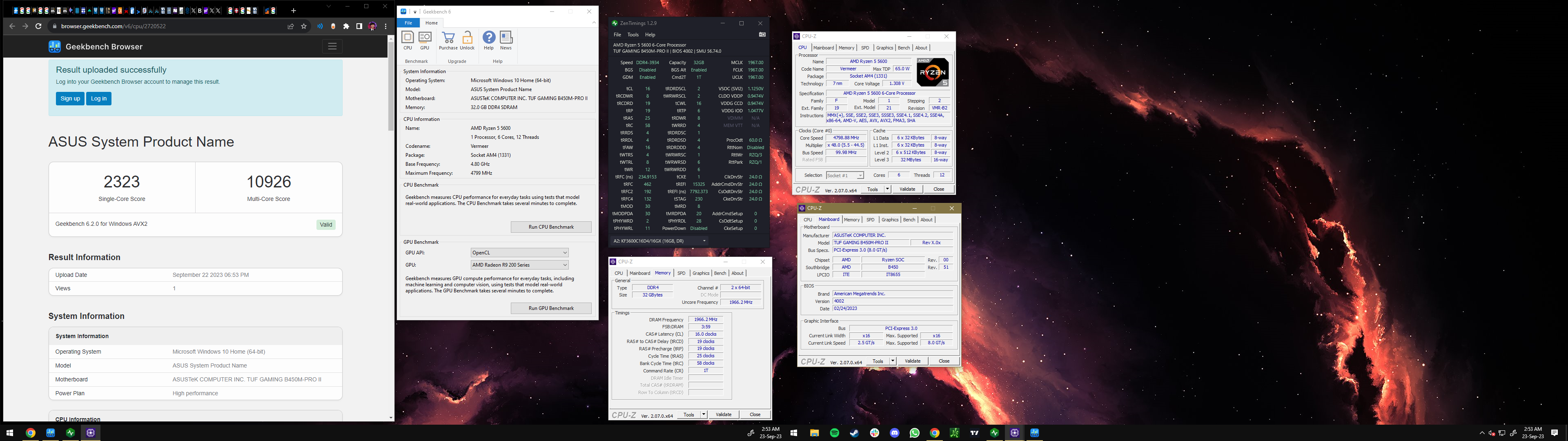Viewport: 1568px width, 441px height.
Task: Open Purchase cart icon in Geekbench ribbon
Action: pos(448,40)
